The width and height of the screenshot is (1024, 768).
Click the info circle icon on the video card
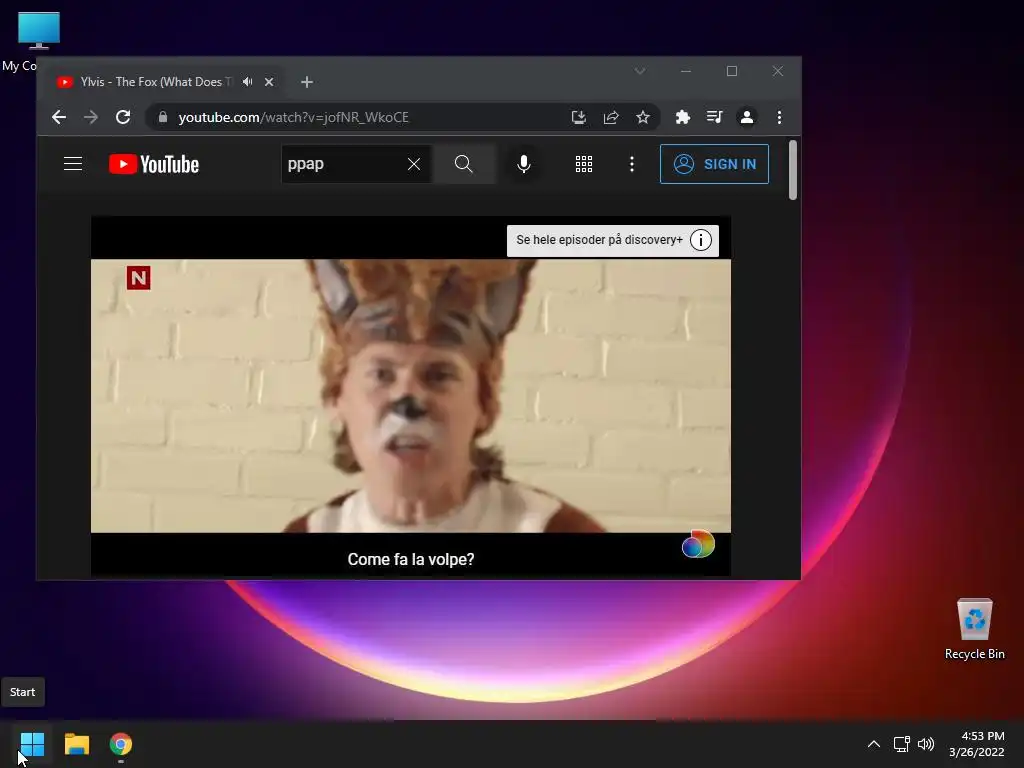click(701, 240)
